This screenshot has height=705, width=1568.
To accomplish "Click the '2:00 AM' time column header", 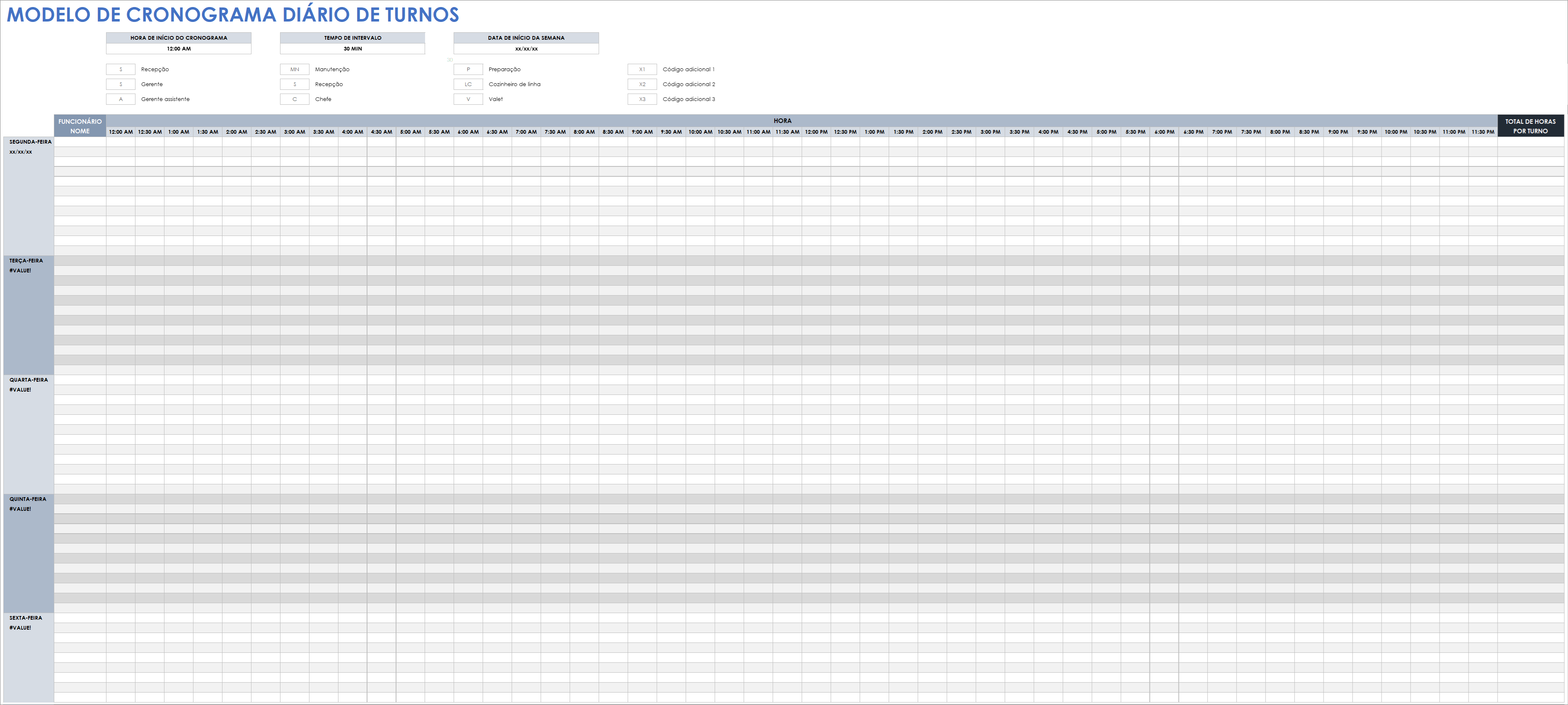I will click(237, 132).
